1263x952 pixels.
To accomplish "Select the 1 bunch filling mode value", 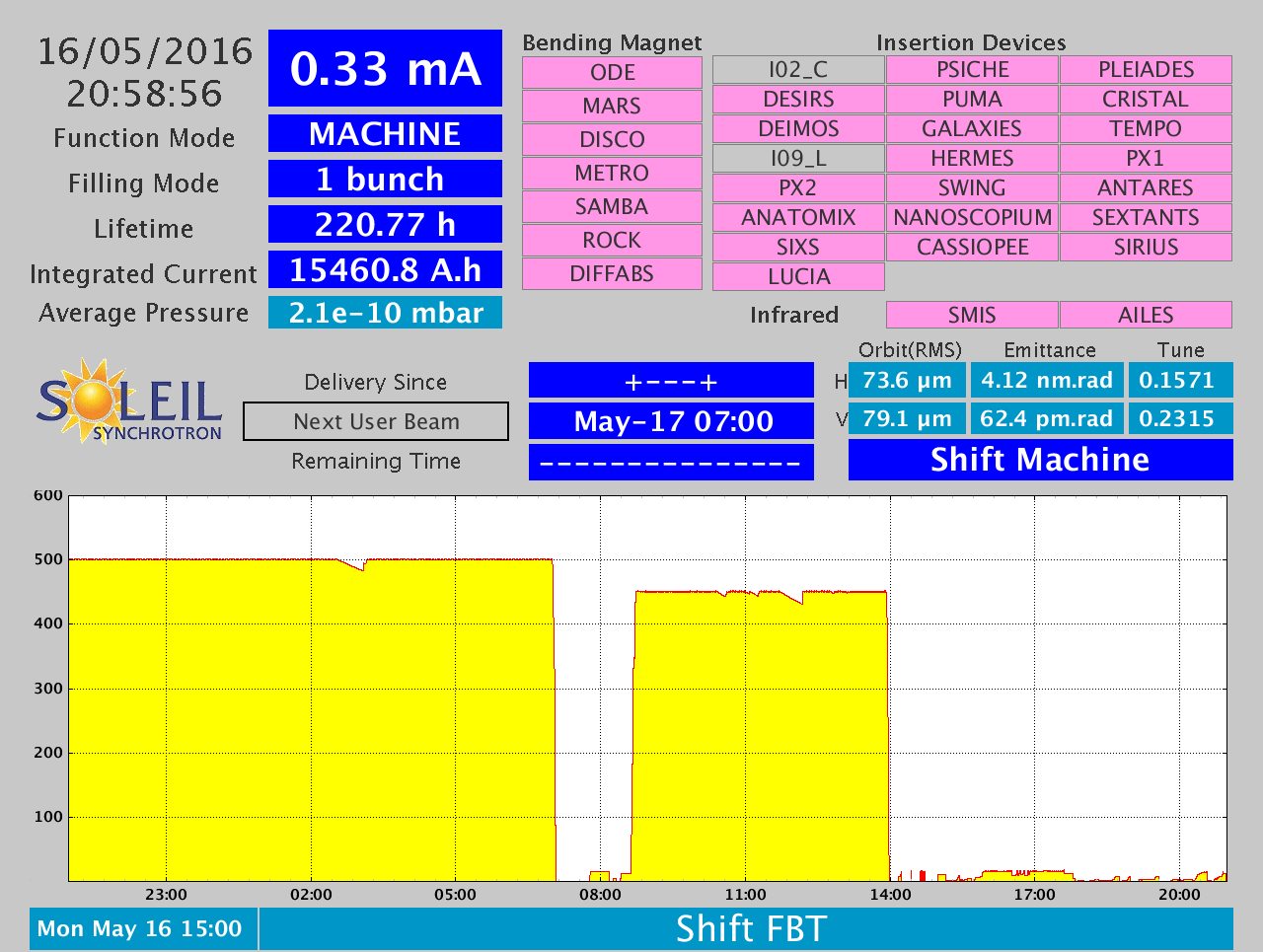I will pos(385,179).
